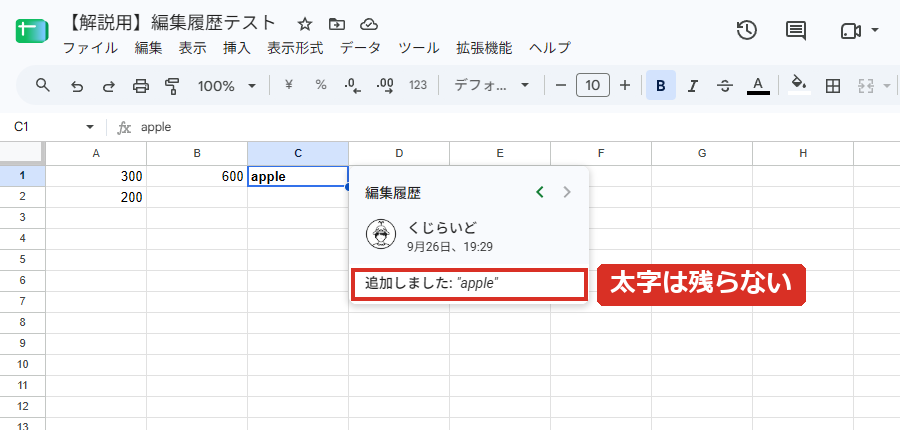Open the 編集 menu
The height and width of the screenshot is (430, 900).
149,48
